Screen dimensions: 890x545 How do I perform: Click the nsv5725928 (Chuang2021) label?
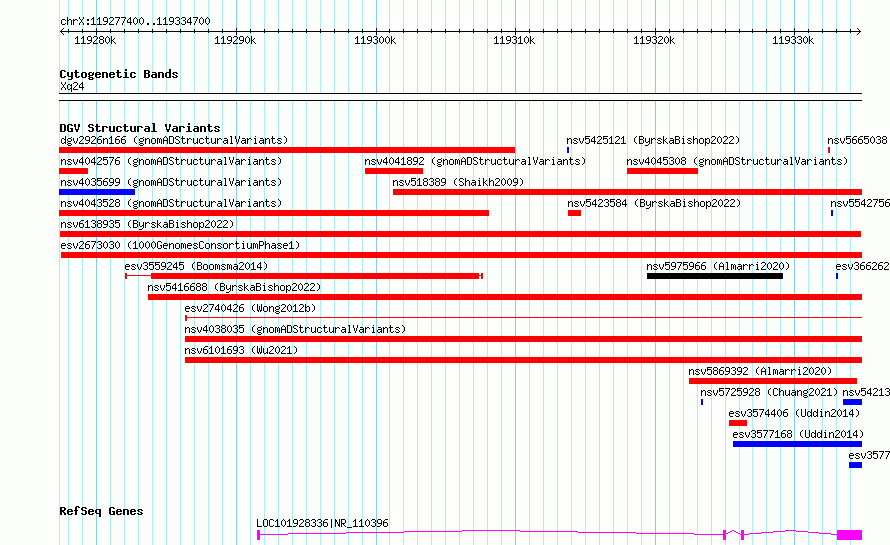(769, 392)
